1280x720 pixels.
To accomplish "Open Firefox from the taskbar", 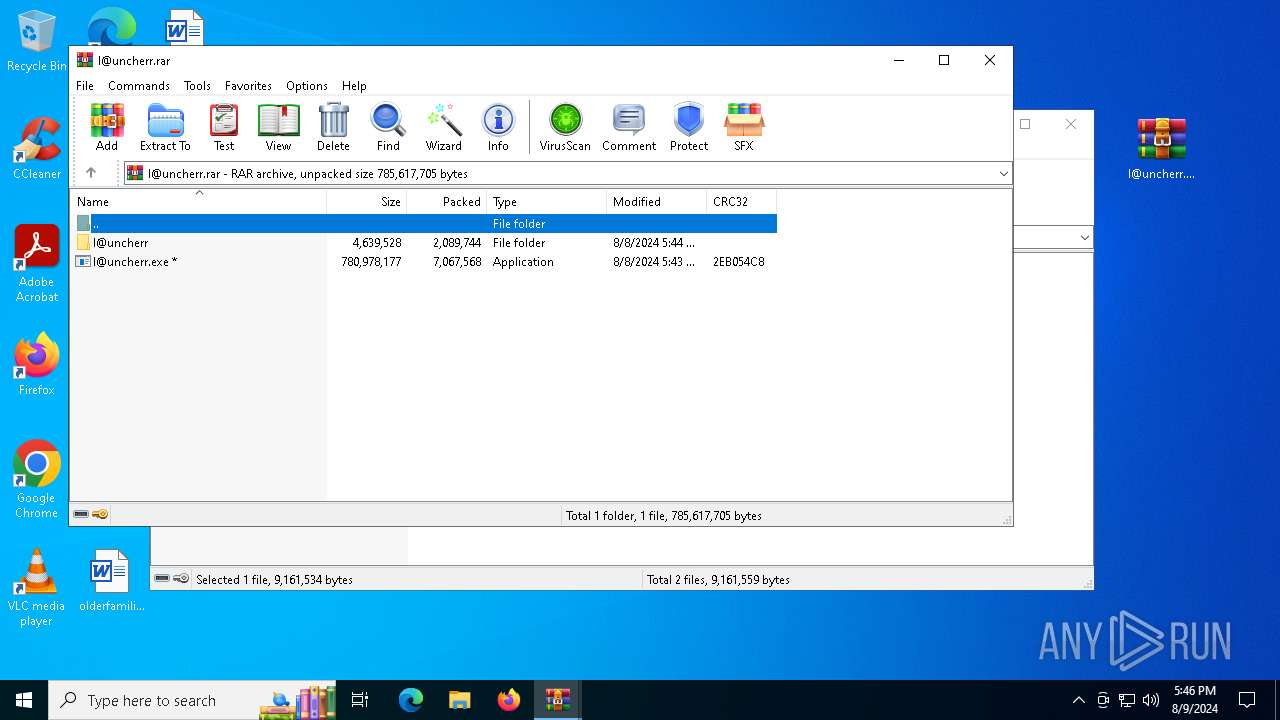I will [x=509, y=700].
